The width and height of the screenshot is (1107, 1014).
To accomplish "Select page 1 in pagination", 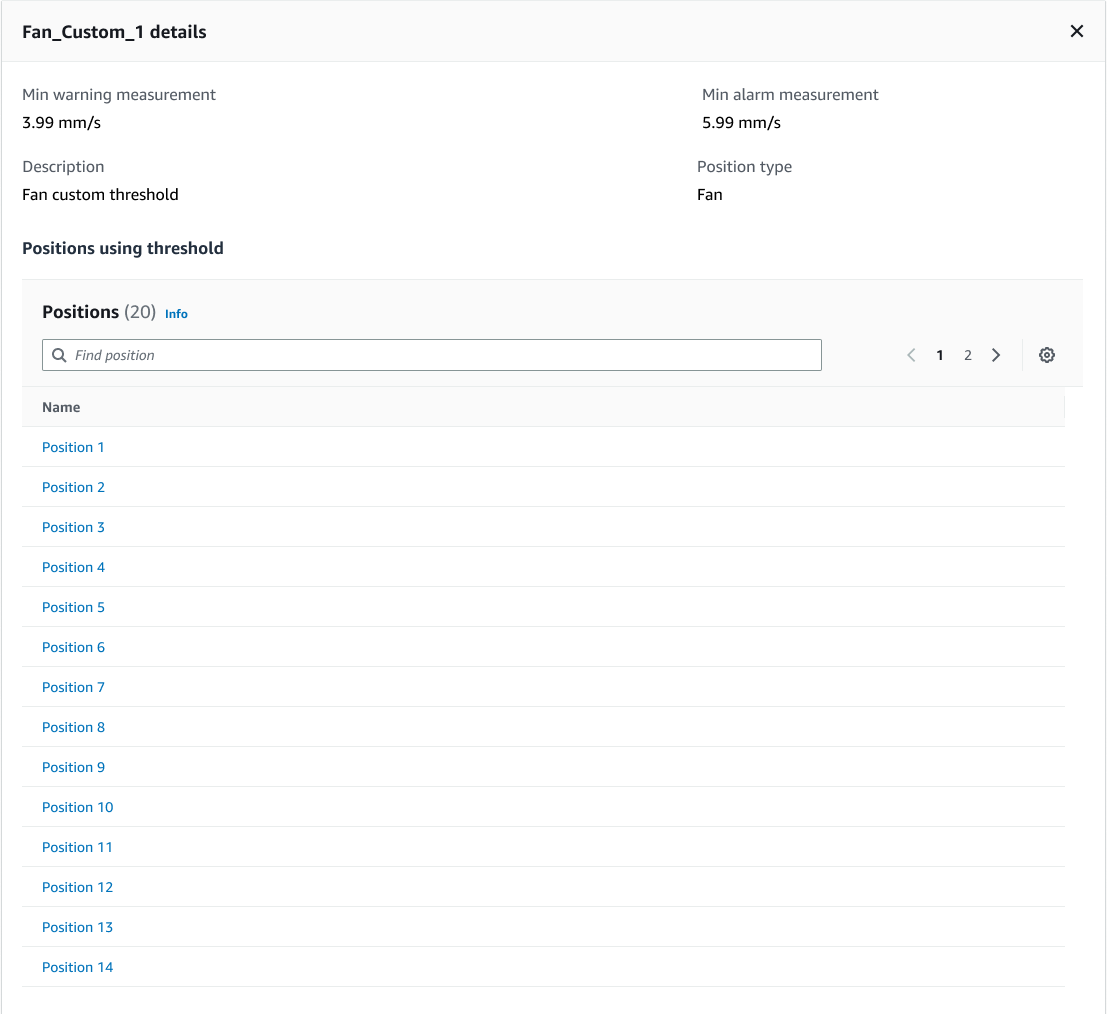I will pyautogui.click(x=939, y=355).
